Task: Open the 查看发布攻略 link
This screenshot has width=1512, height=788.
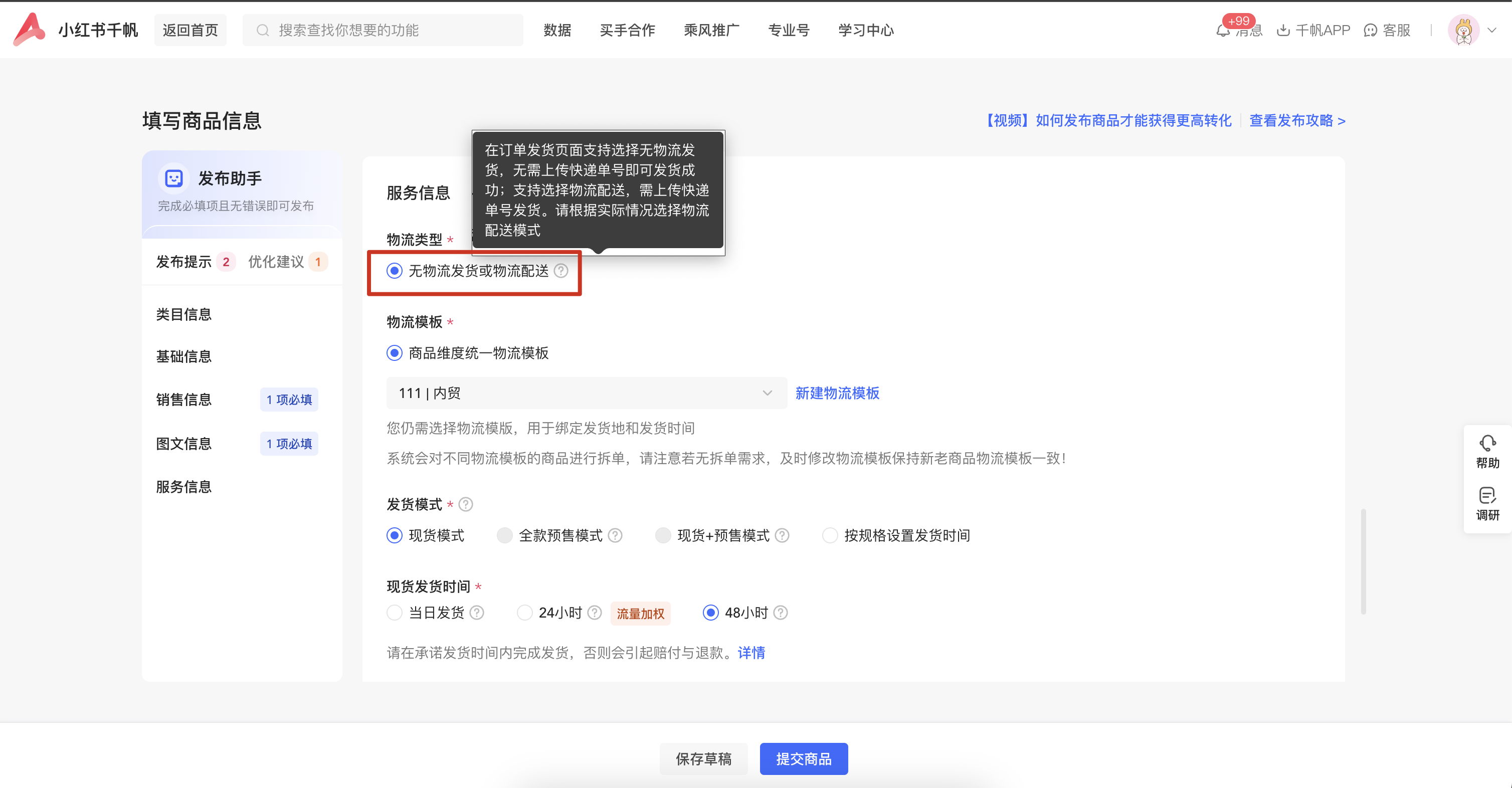Action: click(1297, 120)
